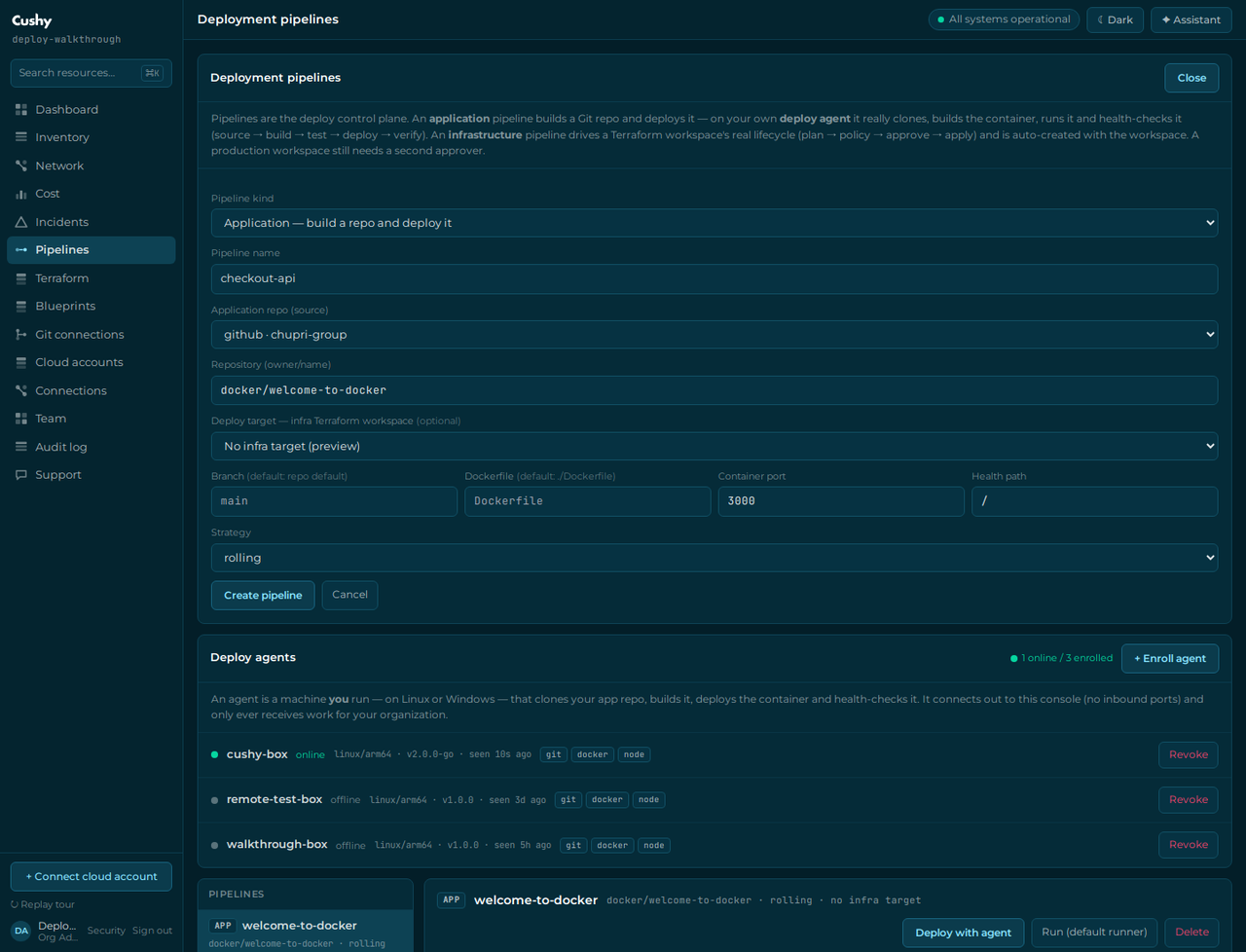
Task: Open the Strategy dropdown showing rolling
Action: tap(715, 558)
